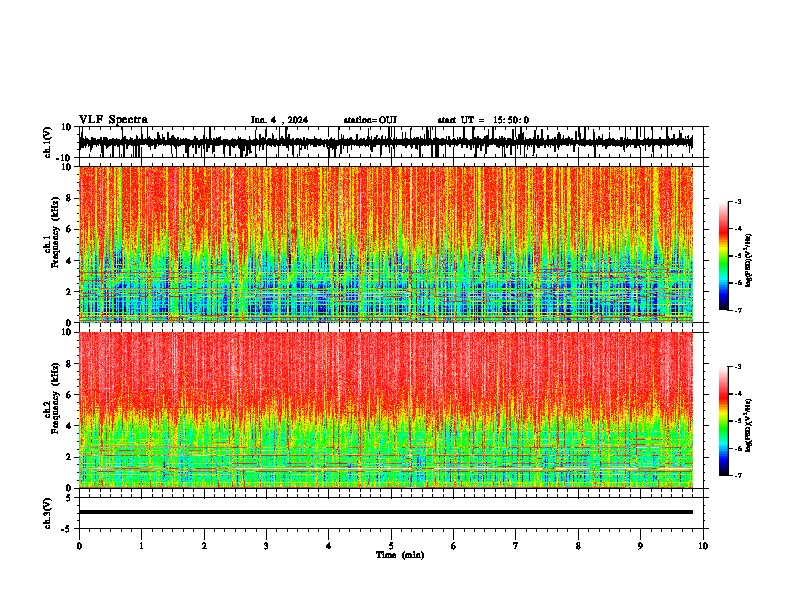
Task: Click the '4' kHz tick on ch.1 spectrogram
Action: click(x=69, y=261)
